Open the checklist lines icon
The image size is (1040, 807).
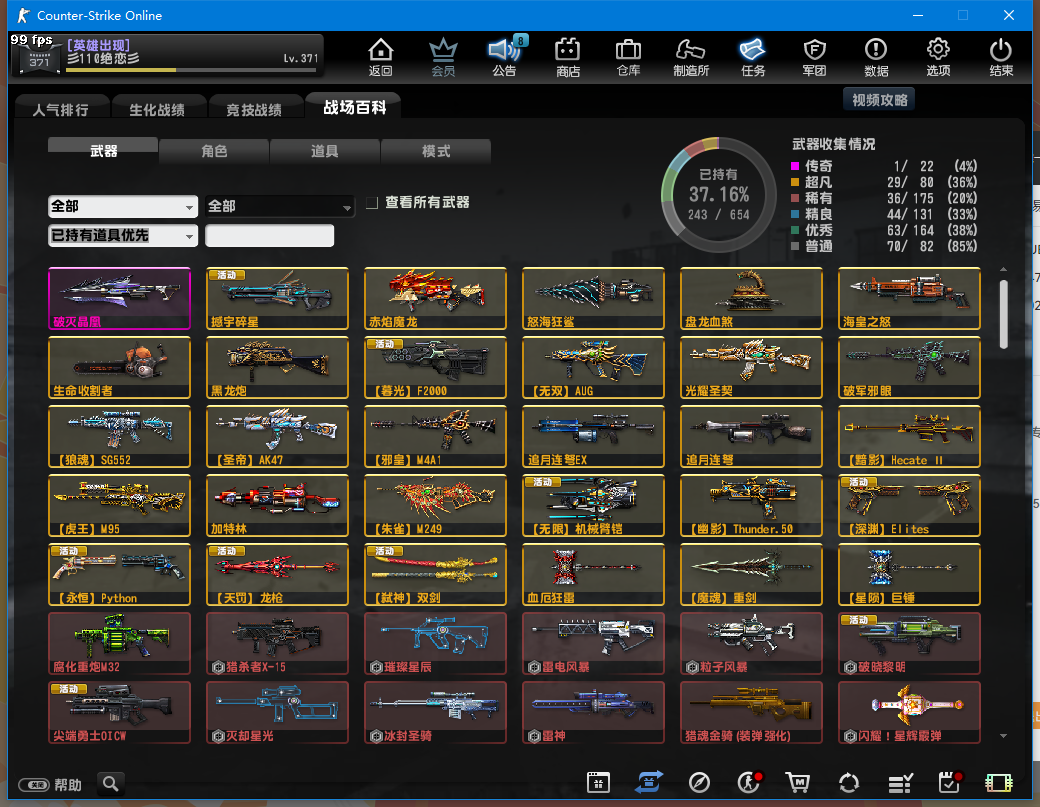tap(900, 784)
